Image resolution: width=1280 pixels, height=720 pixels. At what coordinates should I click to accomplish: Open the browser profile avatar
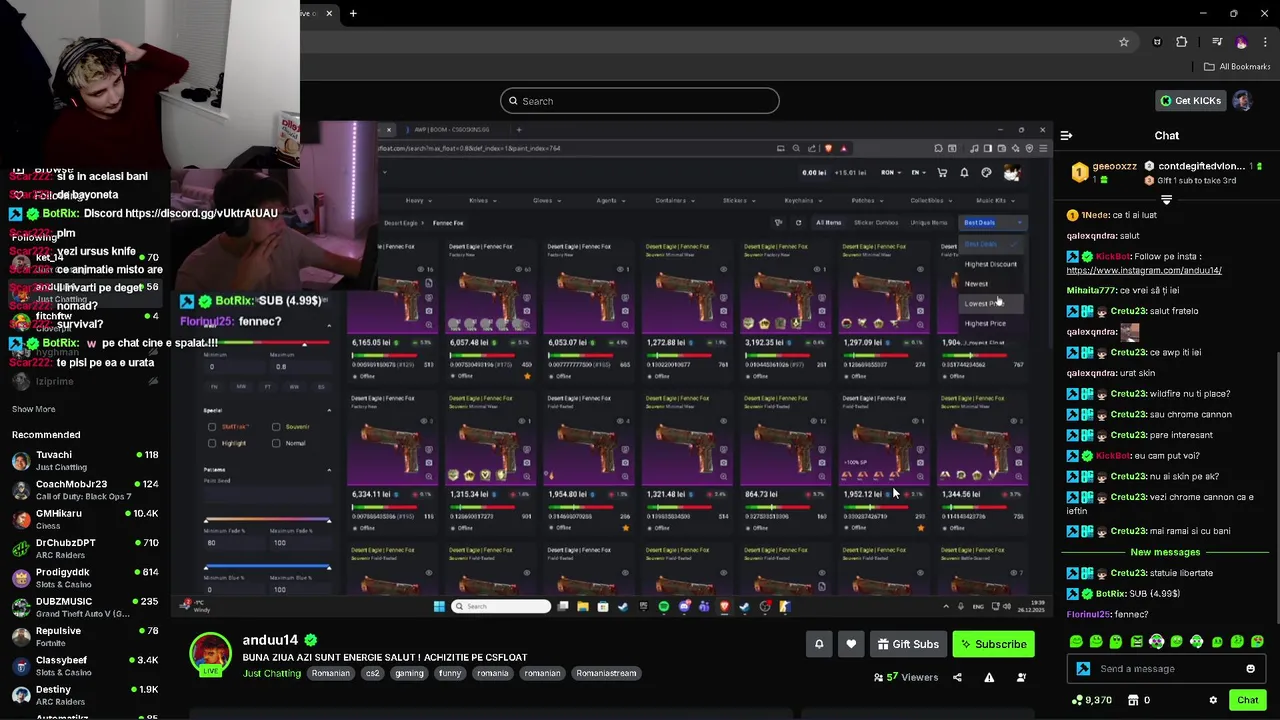[x=1241, y=42]
